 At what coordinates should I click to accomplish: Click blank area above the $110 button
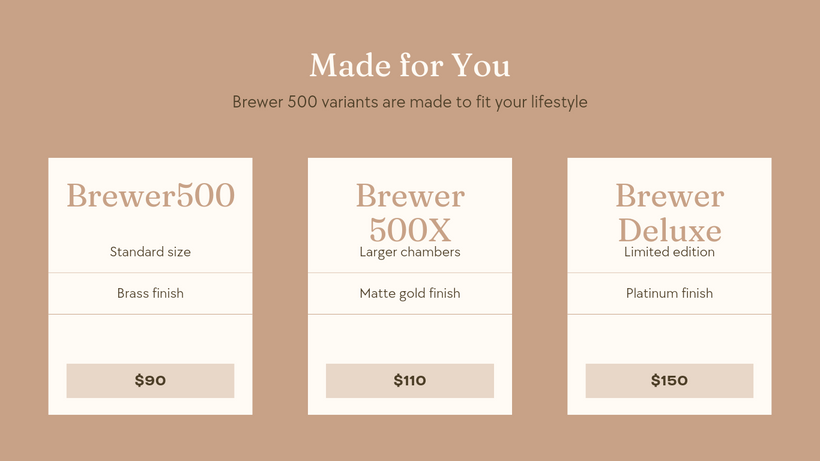click(410, 339)
